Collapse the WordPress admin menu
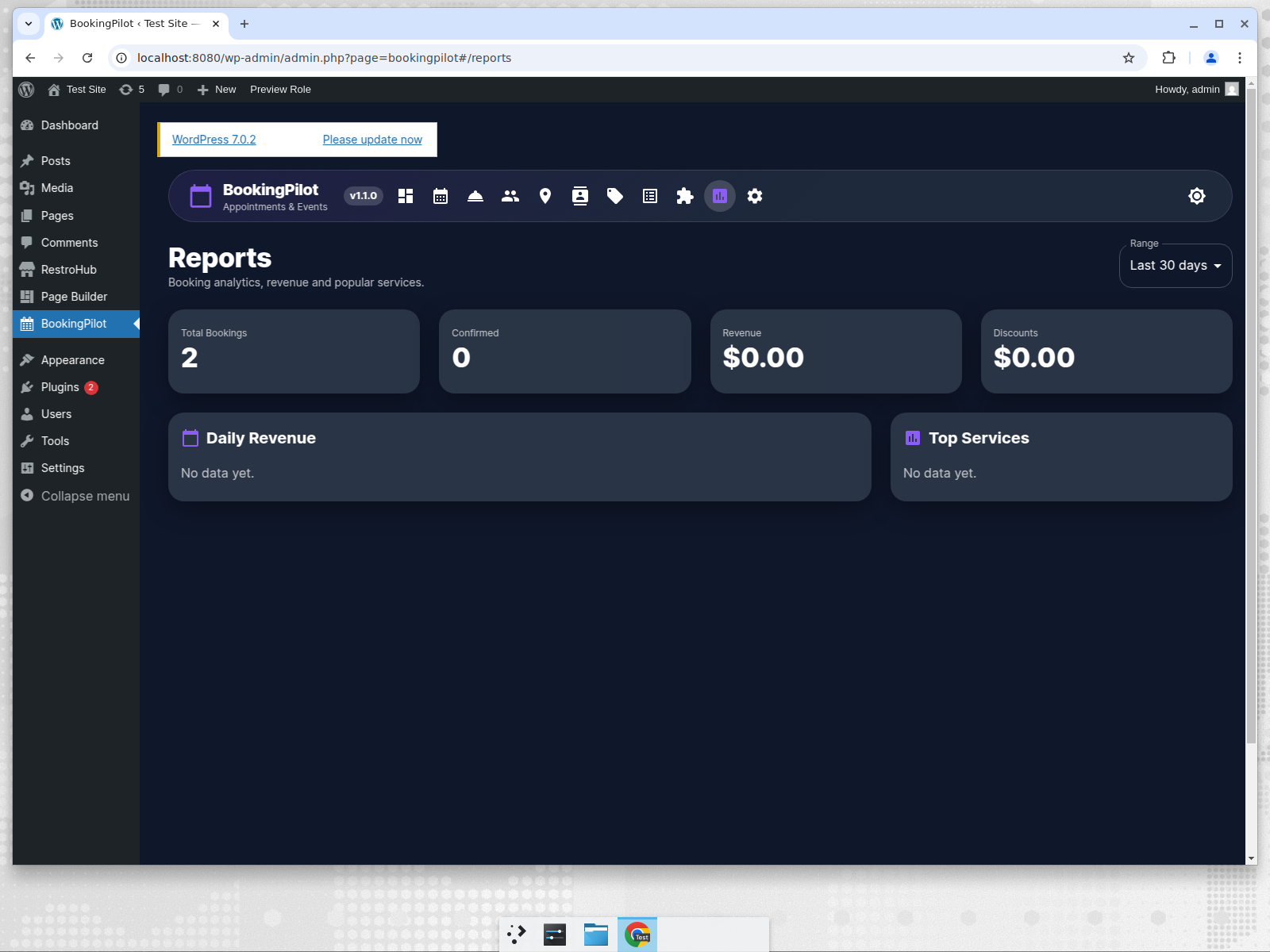Image resolution: width=1270 pixels, height=952 pixels. pos(76,496)
